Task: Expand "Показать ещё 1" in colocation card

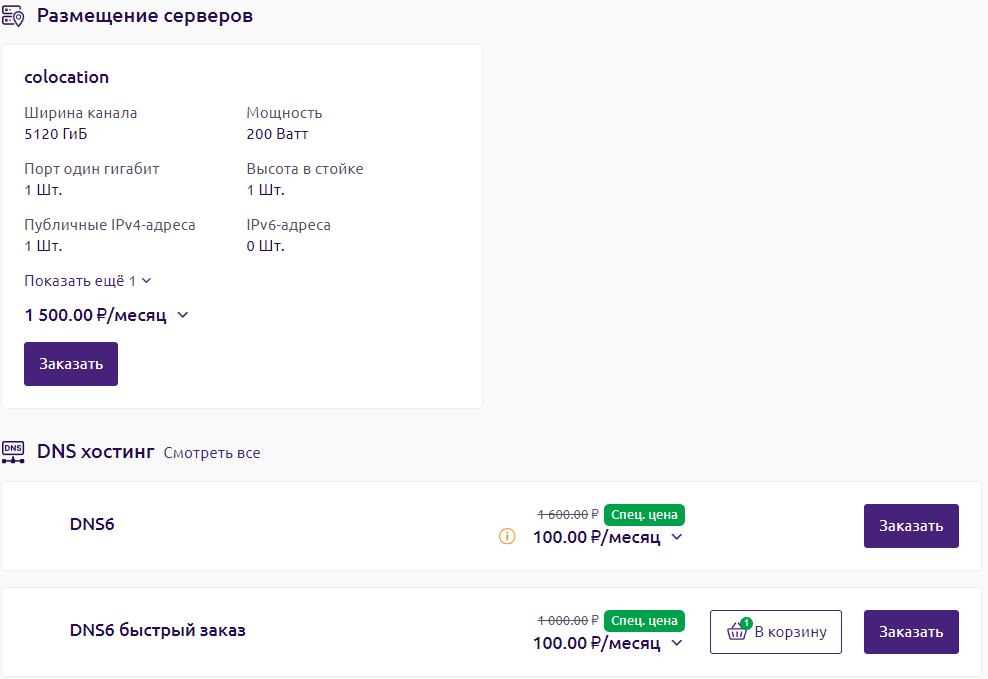Action: [x=88, y=281]
